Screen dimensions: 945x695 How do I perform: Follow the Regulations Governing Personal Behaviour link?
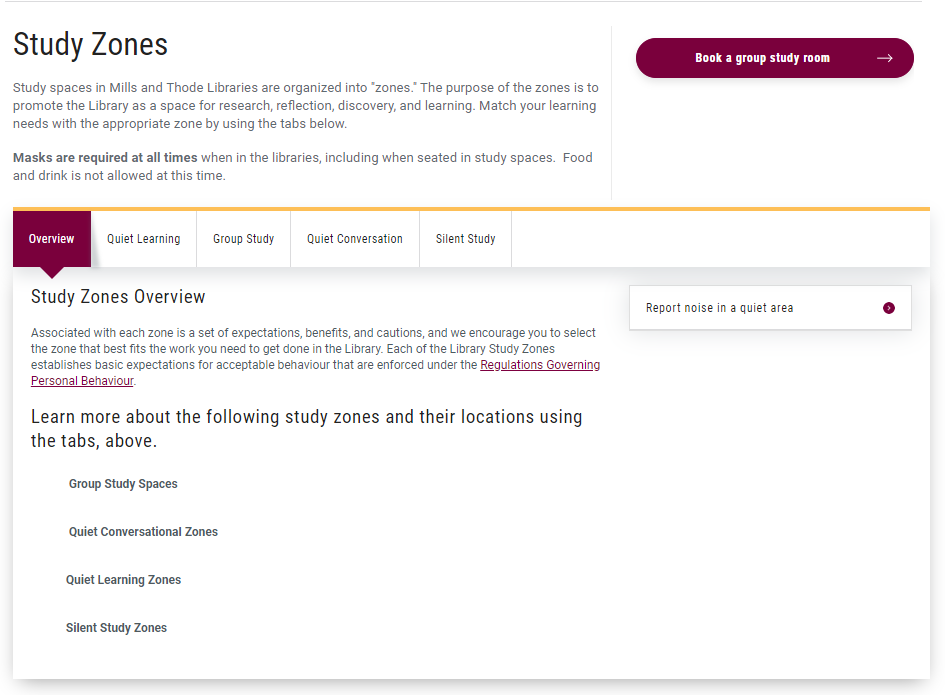pyautogui.click(x=315, y=373)
